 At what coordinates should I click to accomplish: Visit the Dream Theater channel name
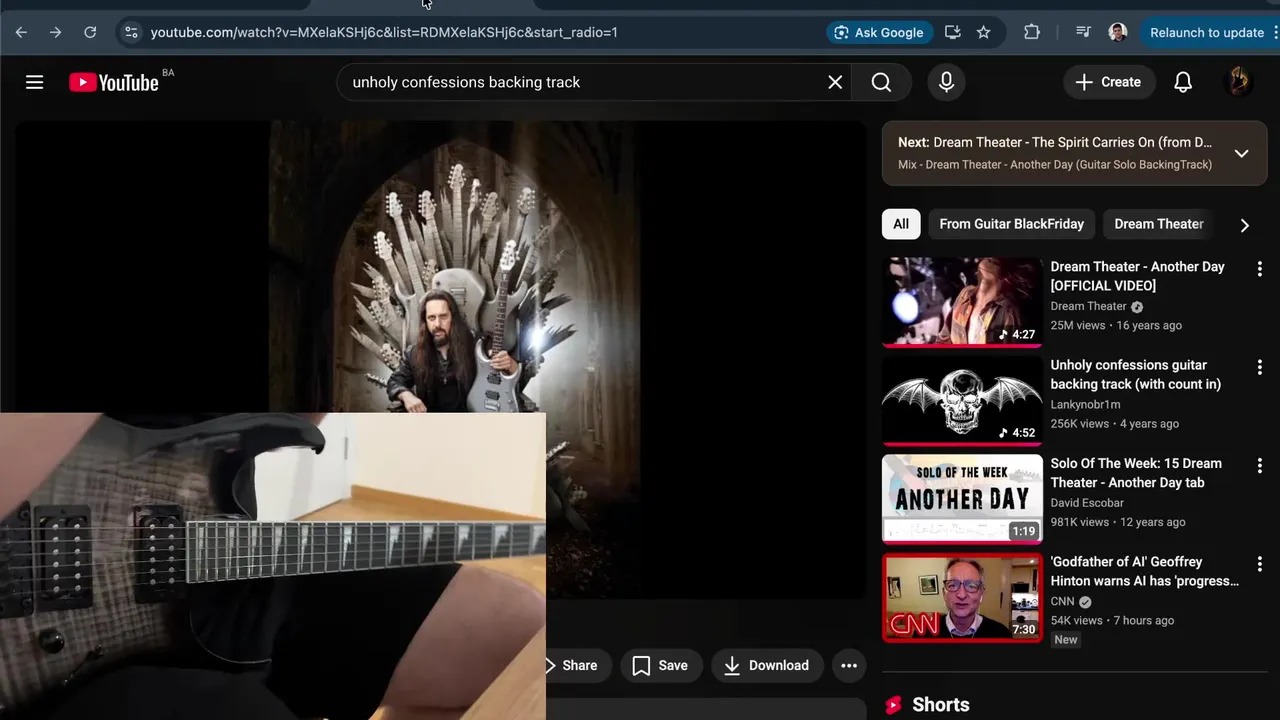click(x=1088, y=306)
